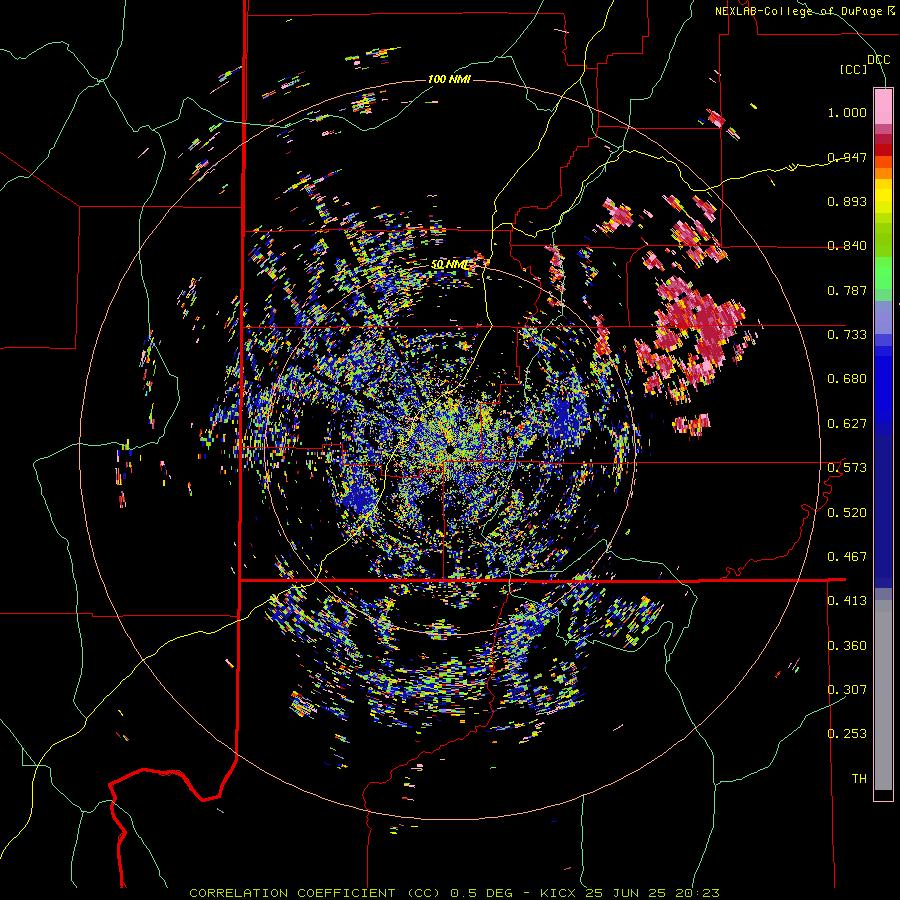Click the Correlation Coefficient caption at bottom

[x=454, y=893]
